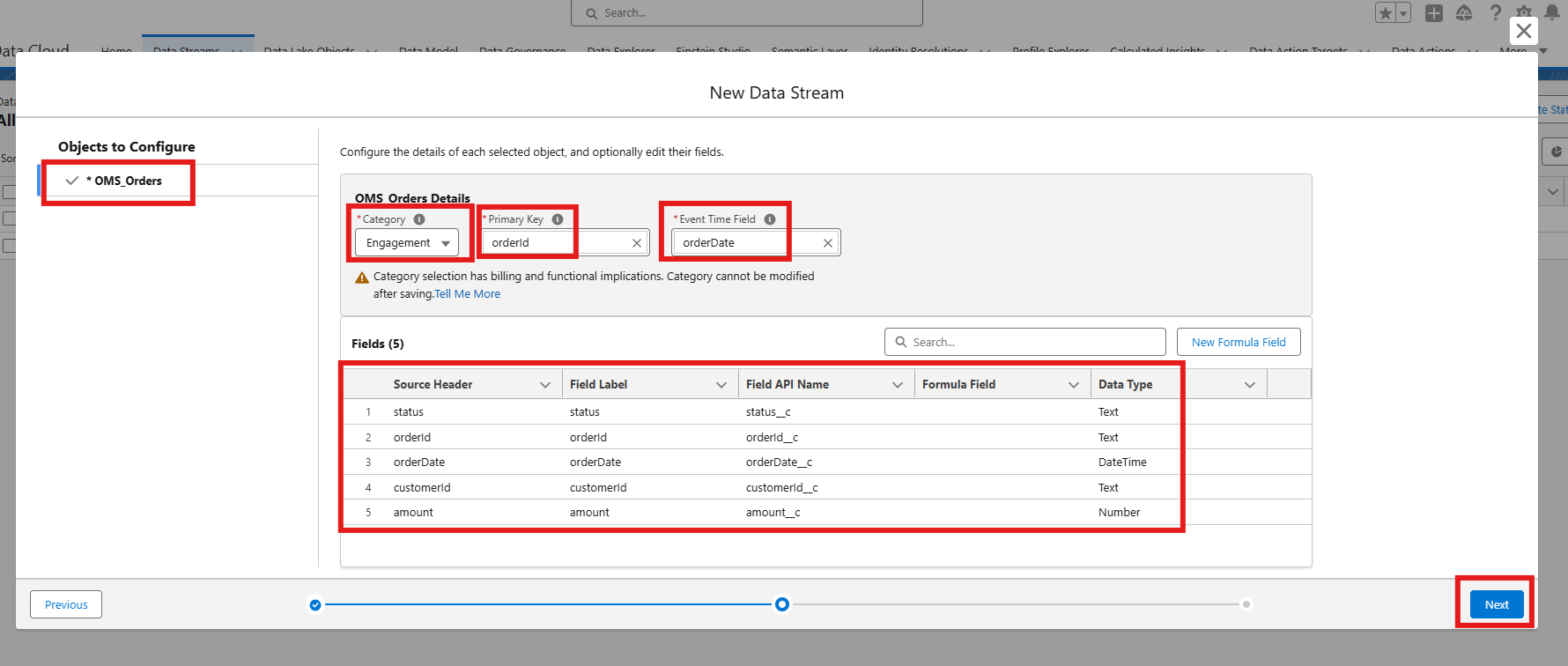Open the notifications bell
The width and height of the screenshot is (1568, 666).
click(x=1552, y=12)
